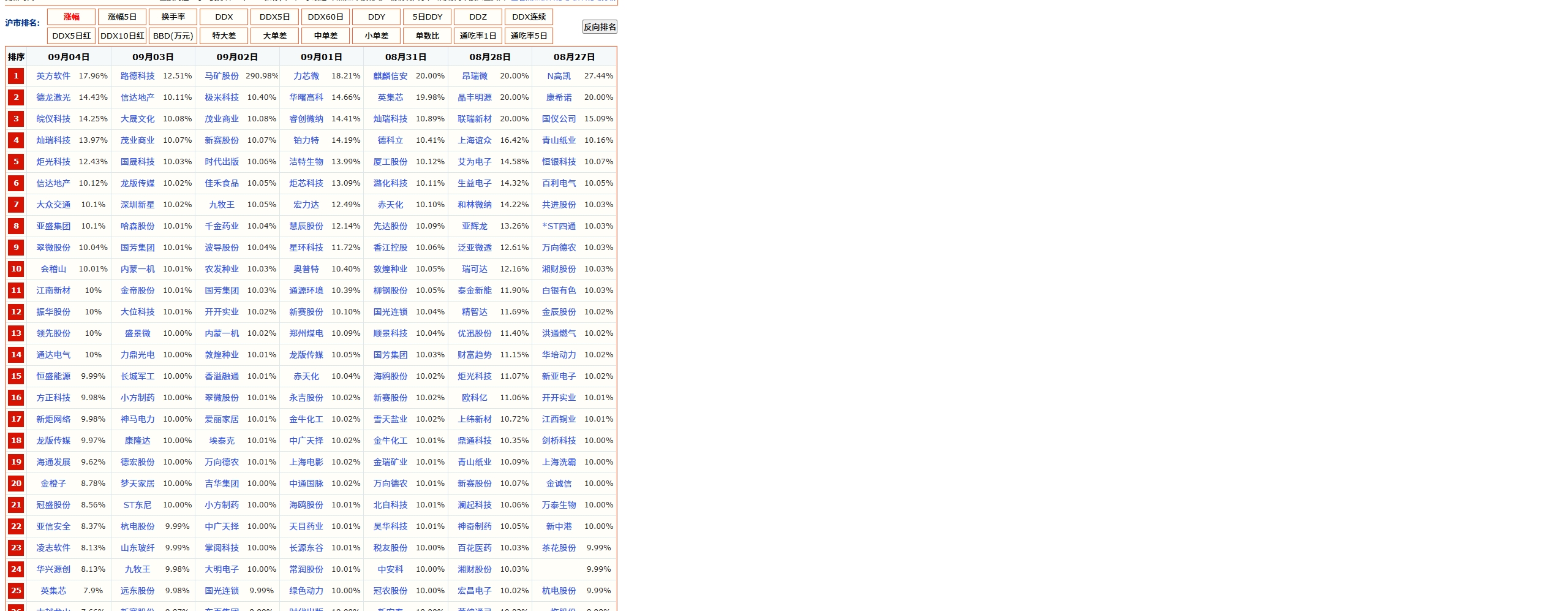
Task: Open stock link 洁特生物
Action: [306, 162]
